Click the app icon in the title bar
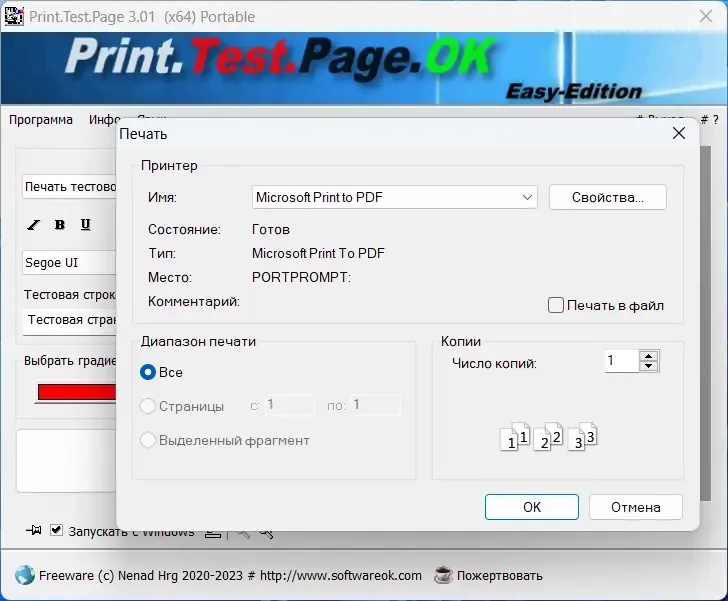 click(x=14, y=16)
